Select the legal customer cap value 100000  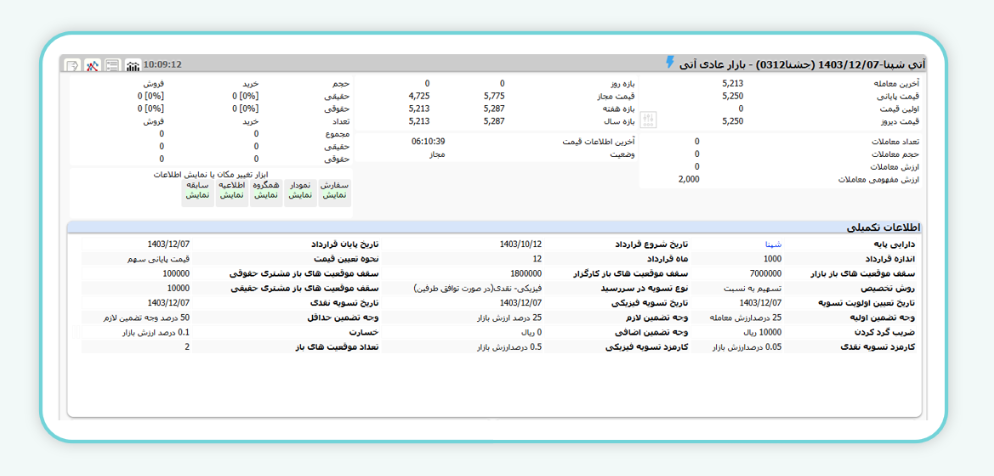pos(176,274)
